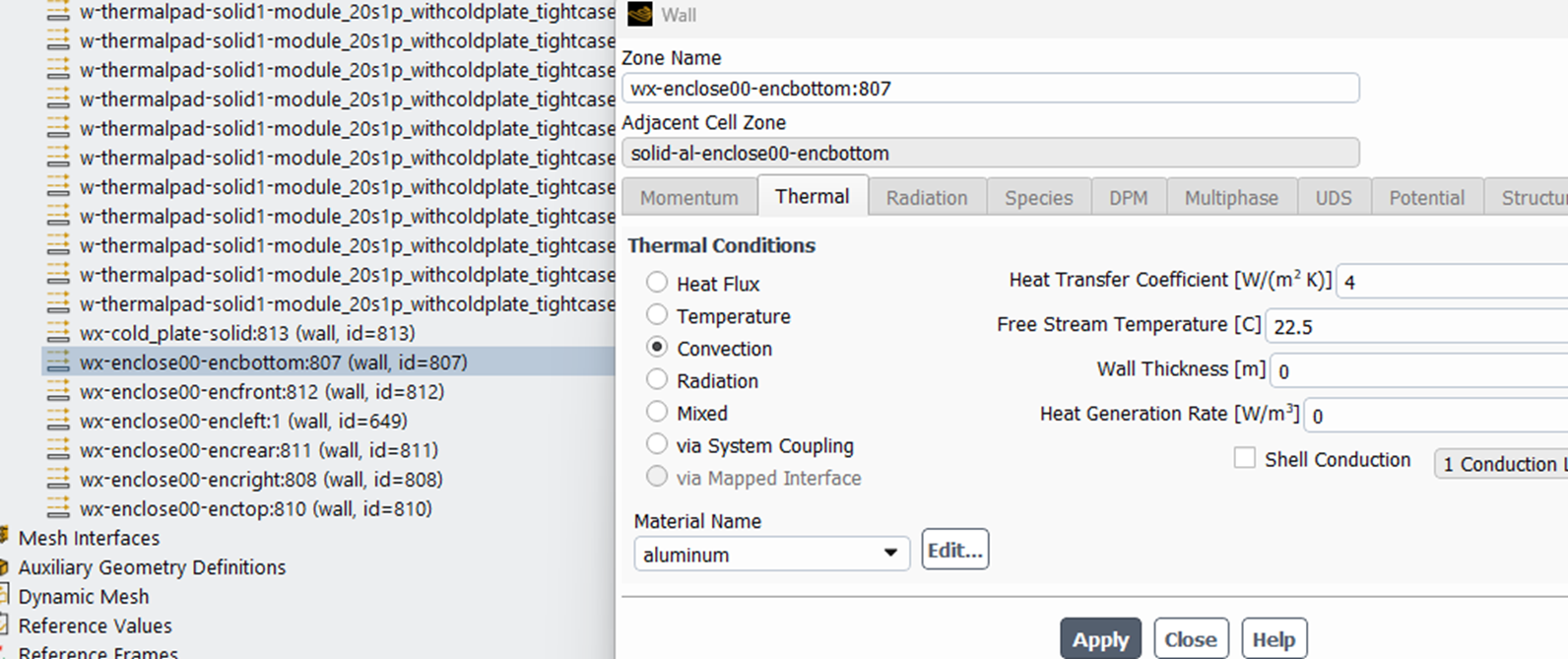Edit the Heat Transfer Coefficient value
1568x659 pixels.
coord(1448,281)
